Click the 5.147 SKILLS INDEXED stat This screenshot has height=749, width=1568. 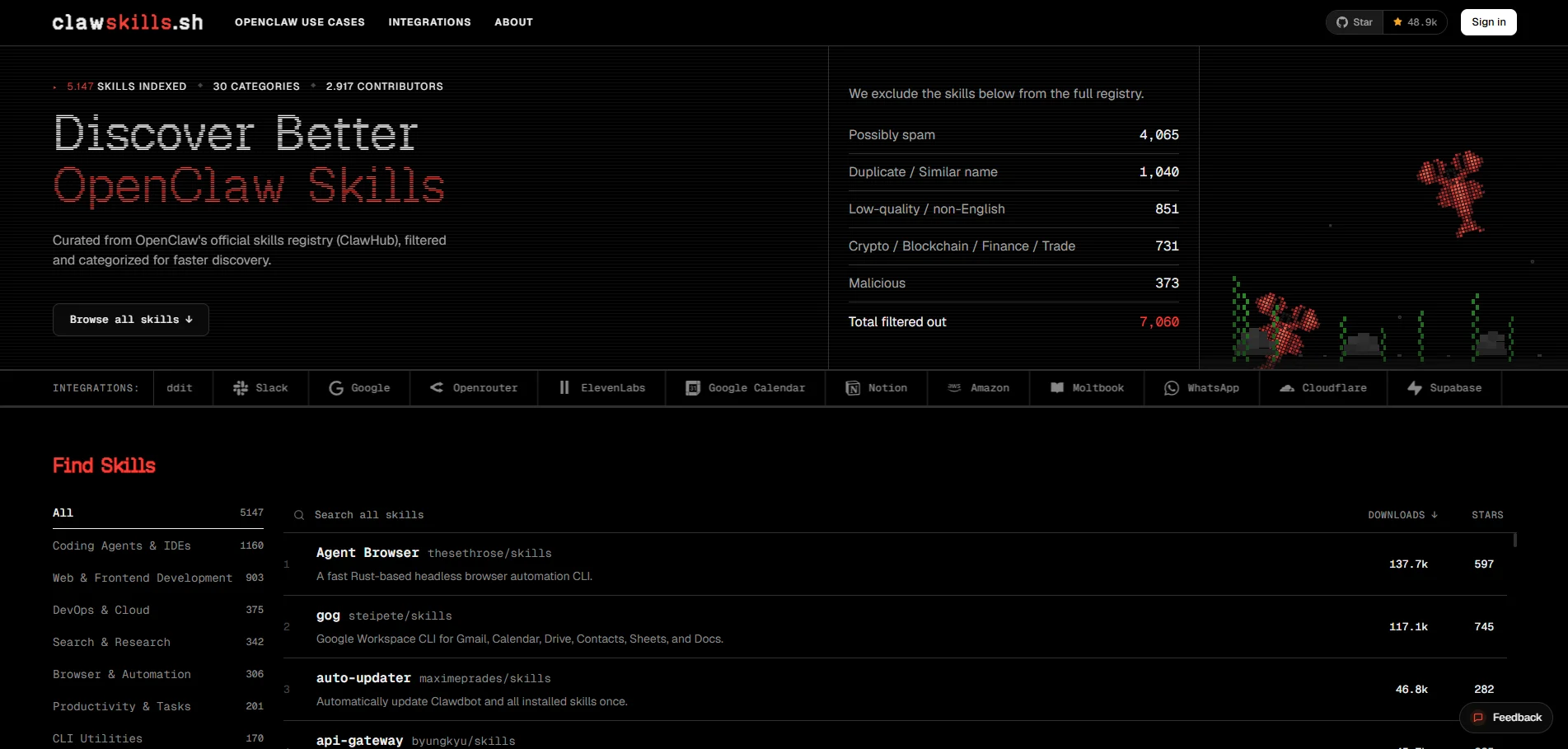[127, 87]
